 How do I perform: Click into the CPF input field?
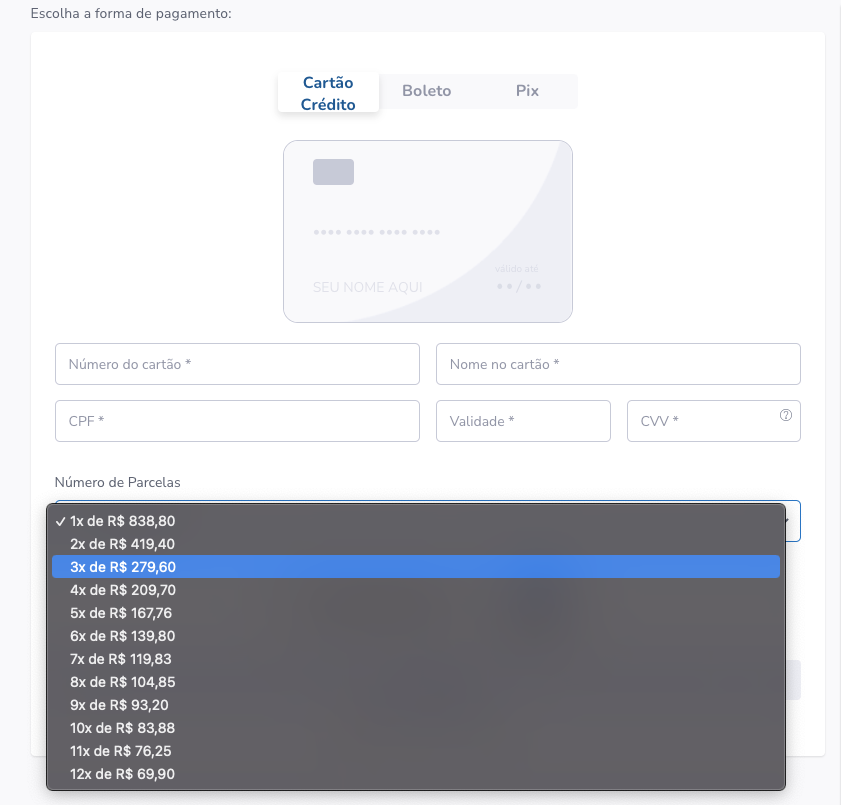(237, 421)
